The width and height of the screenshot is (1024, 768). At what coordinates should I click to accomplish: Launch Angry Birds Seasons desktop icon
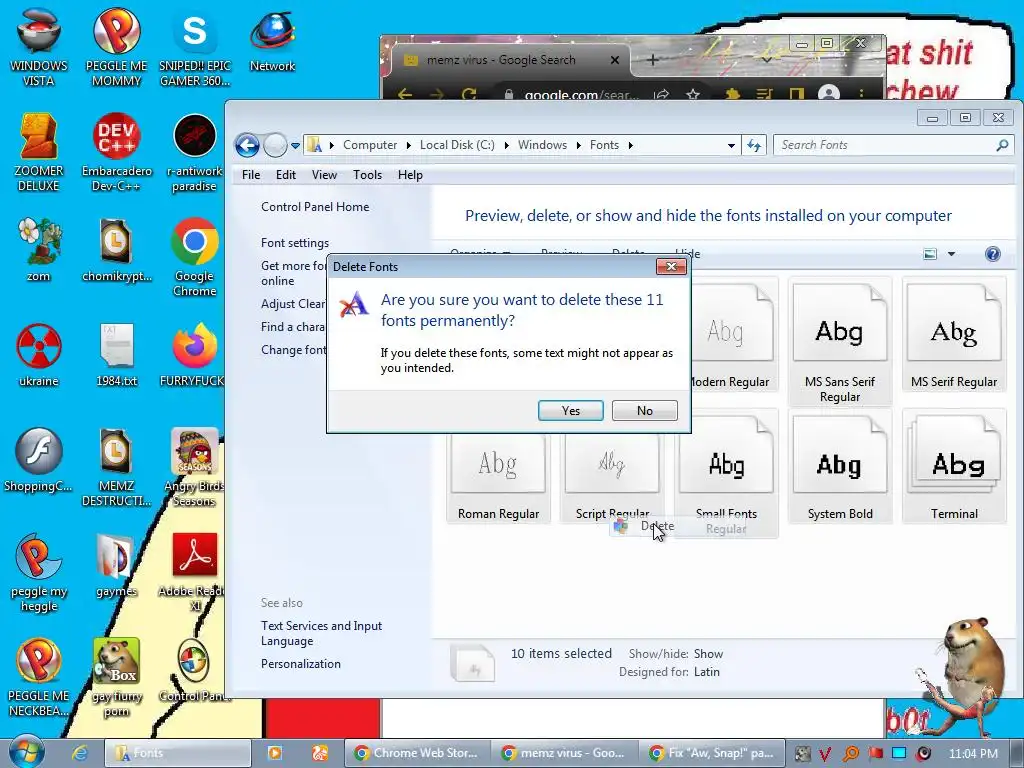coord(195,467)
